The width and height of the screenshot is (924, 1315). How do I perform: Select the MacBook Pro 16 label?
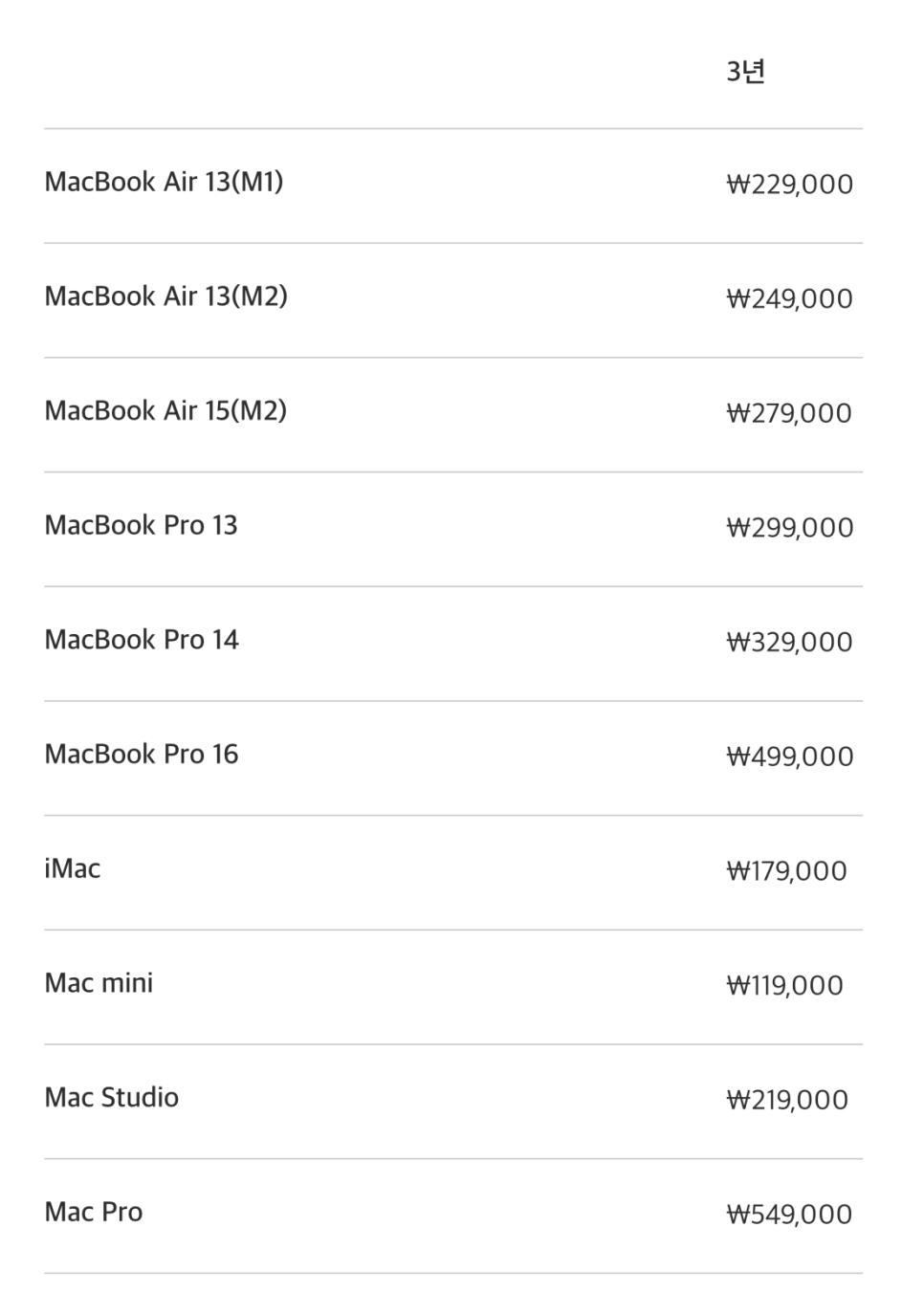[x=142, y=755]
